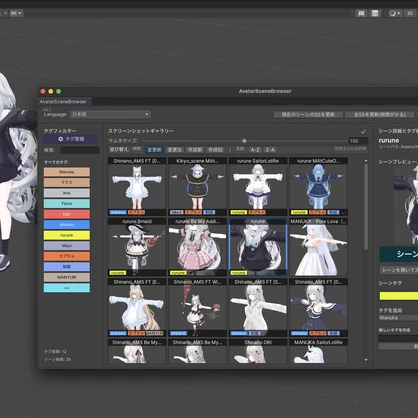Image resolution: width=418 pixels, height=418 pixels.
Task: Filter by the Fiona tag
Action: pos(67,203)
